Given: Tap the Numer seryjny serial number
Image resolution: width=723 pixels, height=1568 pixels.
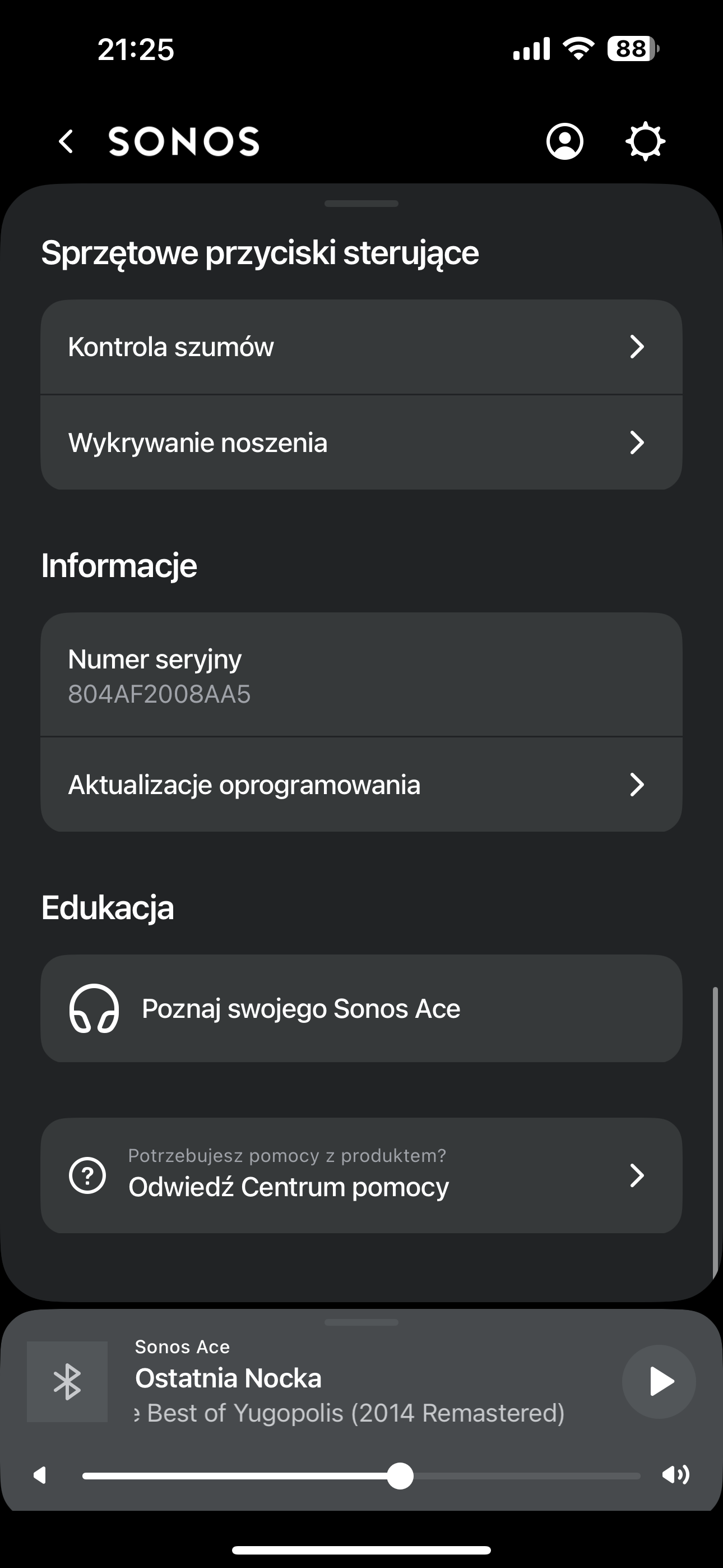Looking at the screenshot, I should point(159,694).
